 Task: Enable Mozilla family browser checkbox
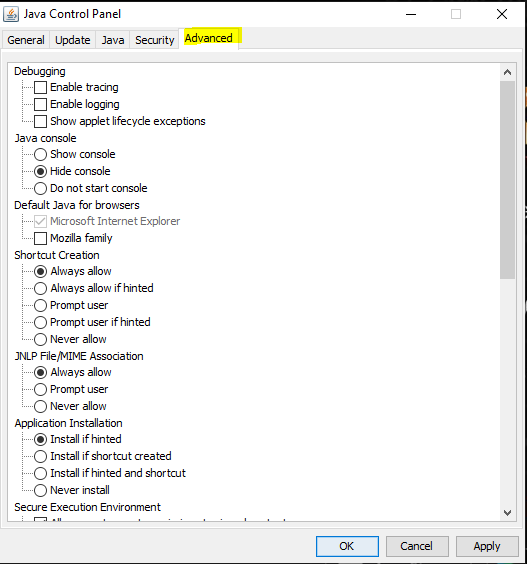(x=40, y=238)
